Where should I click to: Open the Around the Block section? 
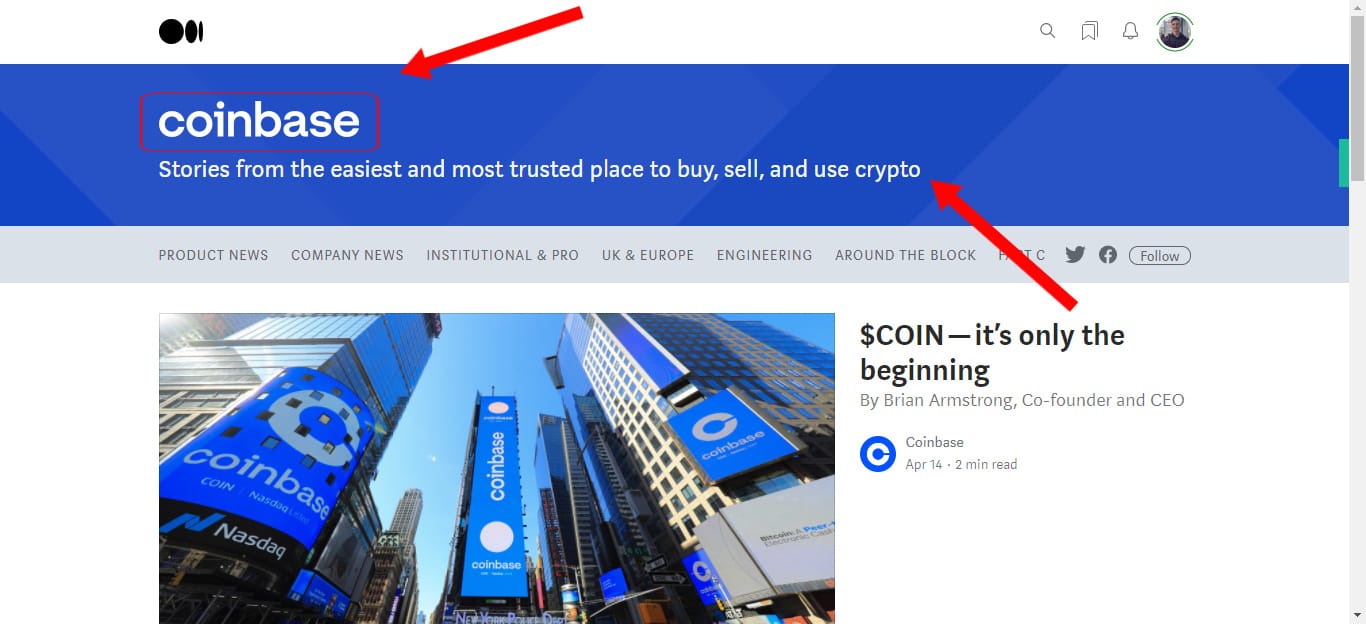click(906, 255)
